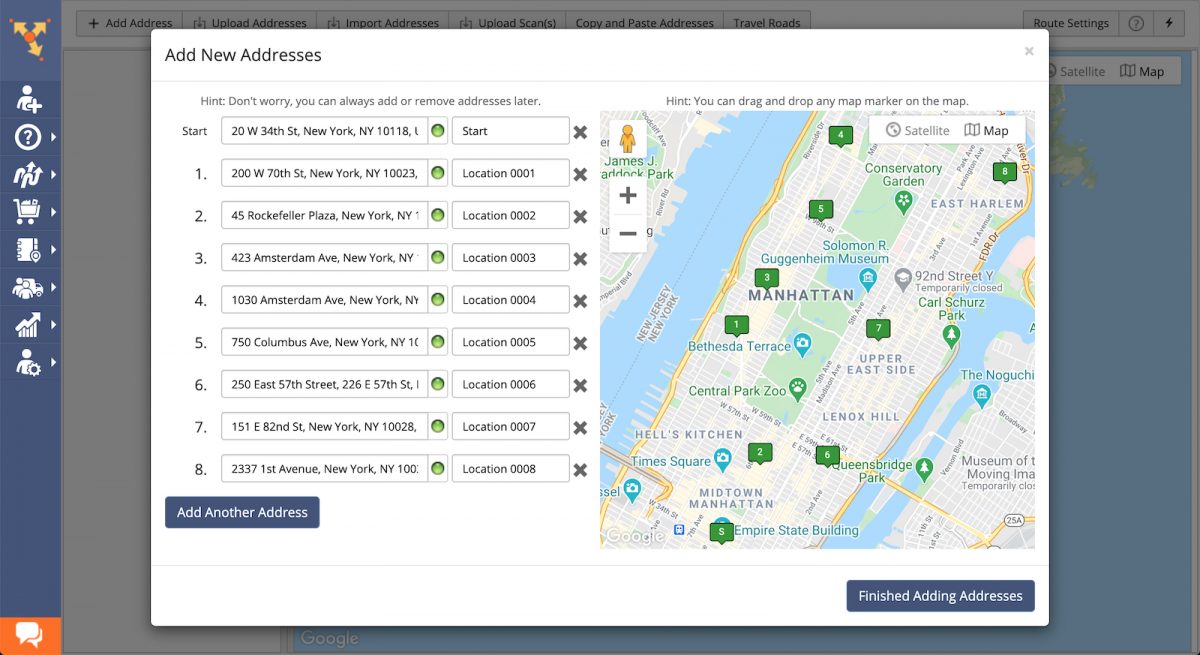Delete Location 0008 row with X icon
The image size is (1200, 655).
[x=580, y=469]
